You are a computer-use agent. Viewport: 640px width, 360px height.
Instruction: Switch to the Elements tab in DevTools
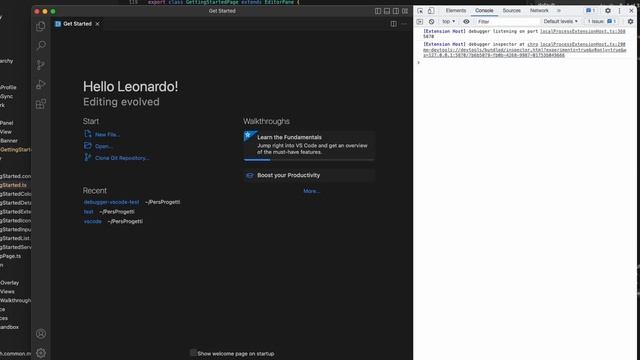[456, 11]
